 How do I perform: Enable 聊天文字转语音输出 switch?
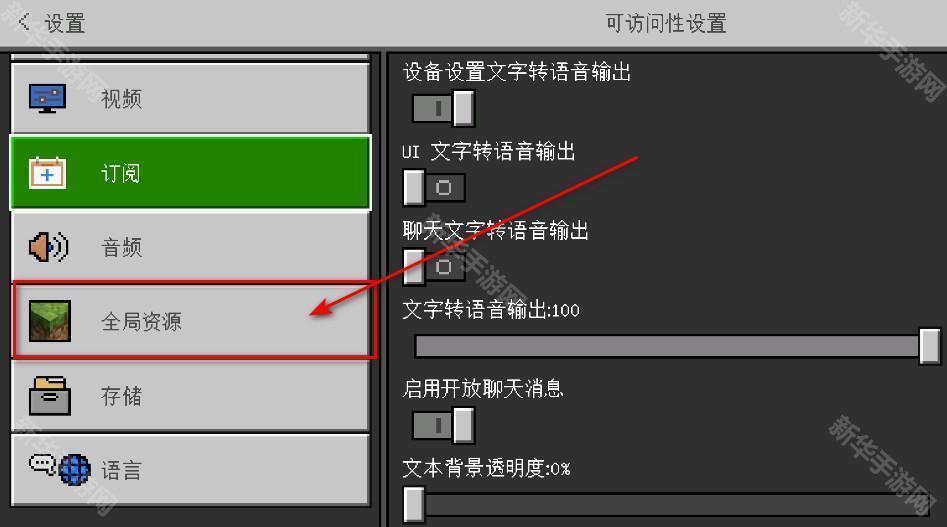coord(434,266)
